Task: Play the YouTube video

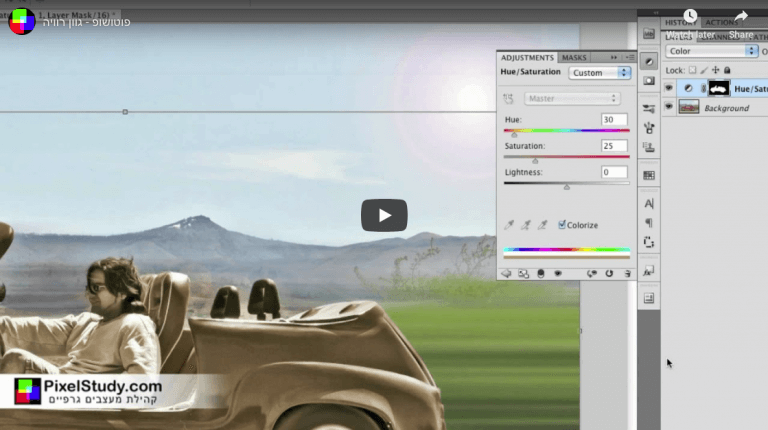Action: tap(384, 215)
